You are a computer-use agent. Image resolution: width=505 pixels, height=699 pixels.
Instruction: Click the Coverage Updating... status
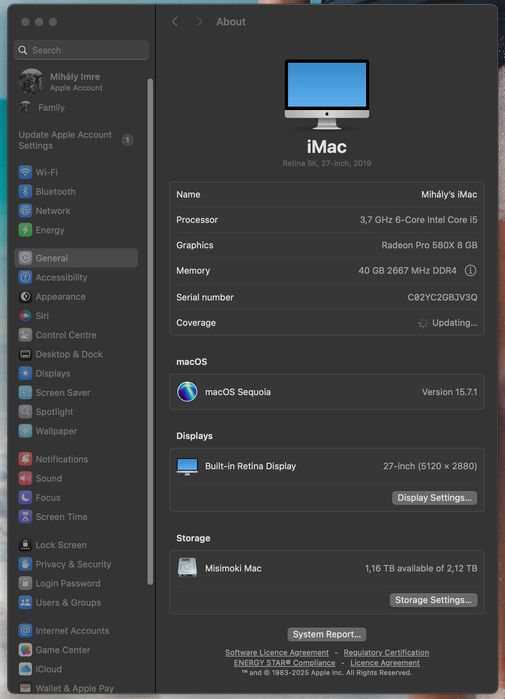coord(448,323)
